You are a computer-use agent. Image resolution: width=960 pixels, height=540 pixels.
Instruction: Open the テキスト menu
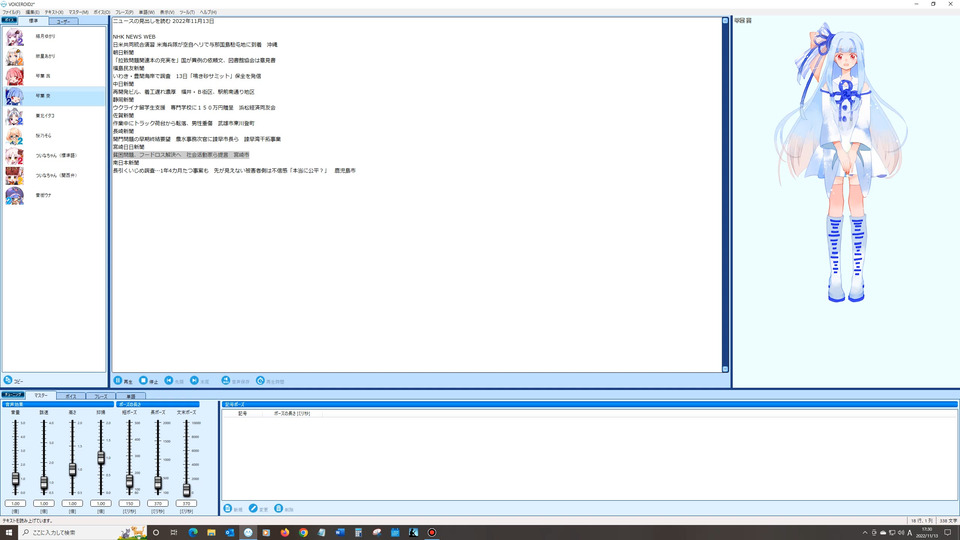54,12
